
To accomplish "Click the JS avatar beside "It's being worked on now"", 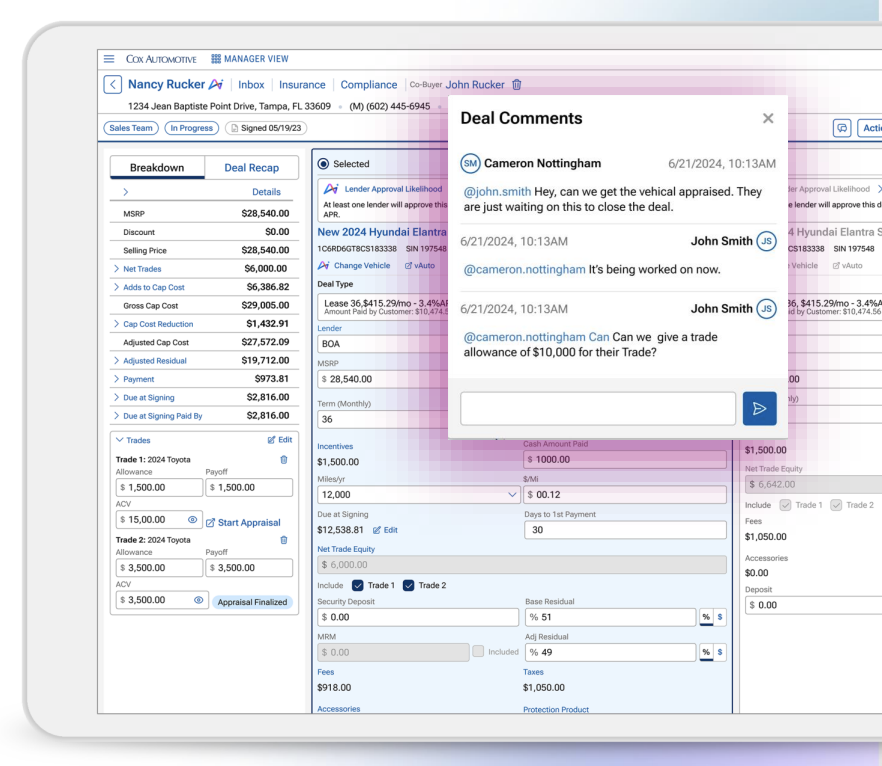I will point(766,241).
